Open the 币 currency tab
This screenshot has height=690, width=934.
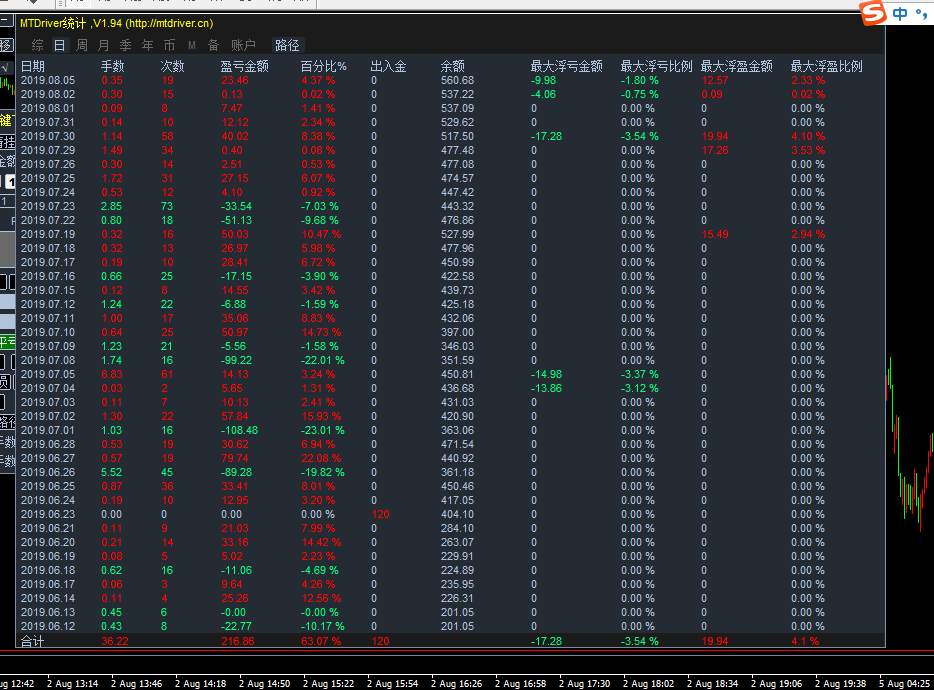(x=170, y=45)
